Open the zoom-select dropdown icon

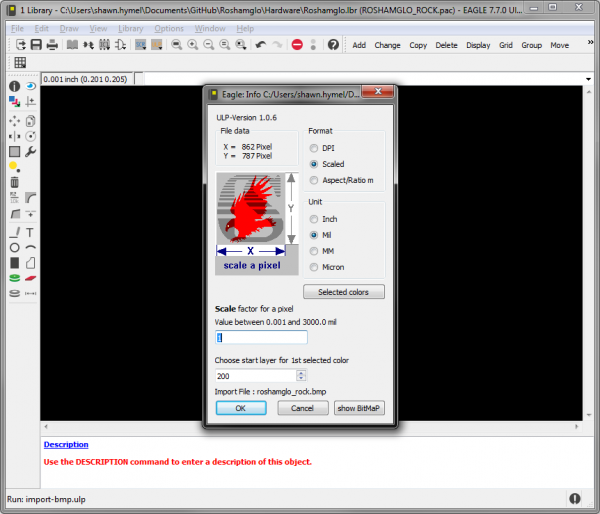coord(241,45)
